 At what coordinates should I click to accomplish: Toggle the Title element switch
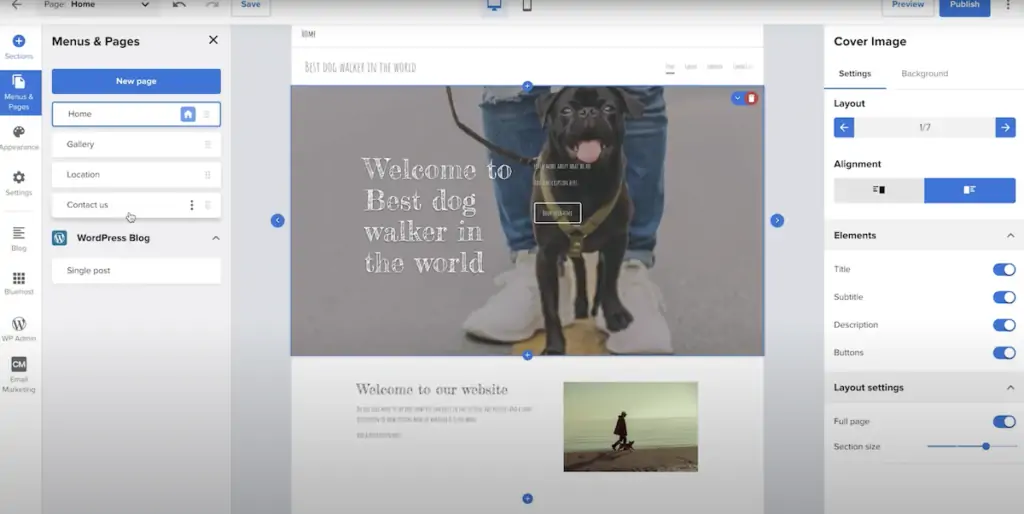[1003, 269]
